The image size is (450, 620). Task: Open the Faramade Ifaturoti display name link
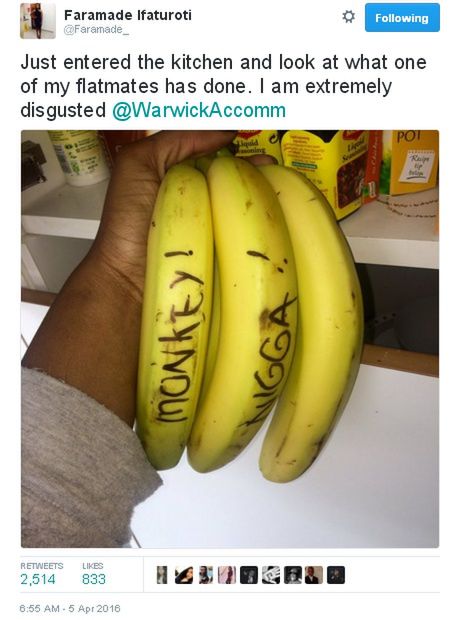(128, 15)
